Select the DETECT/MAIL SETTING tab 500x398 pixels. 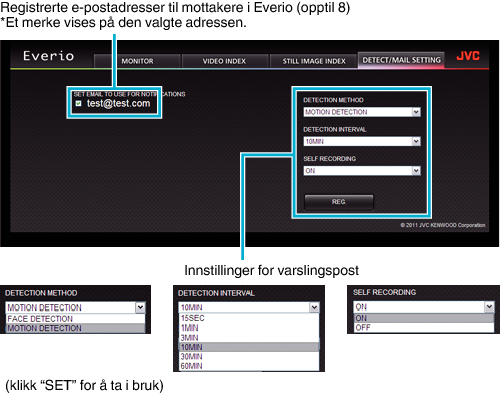[x=401, y=60]
